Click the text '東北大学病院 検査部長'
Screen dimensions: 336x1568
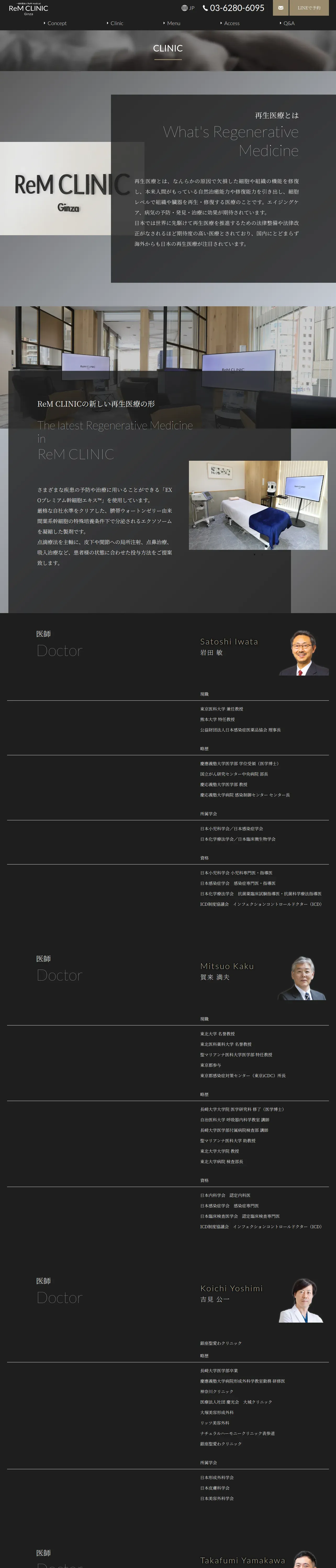point(221,1161)
